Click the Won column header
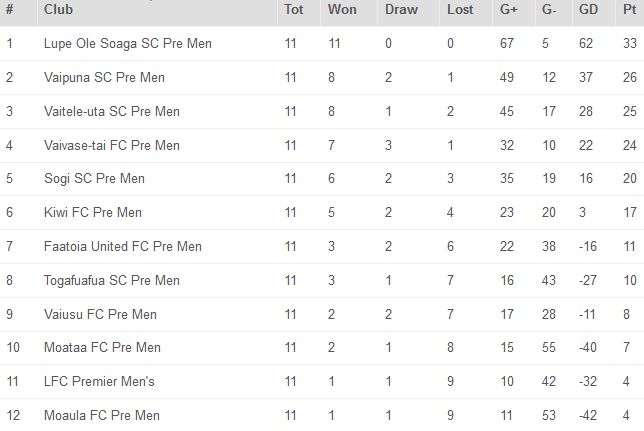Viewport: 644px width, 431px height. click(342, 10)
